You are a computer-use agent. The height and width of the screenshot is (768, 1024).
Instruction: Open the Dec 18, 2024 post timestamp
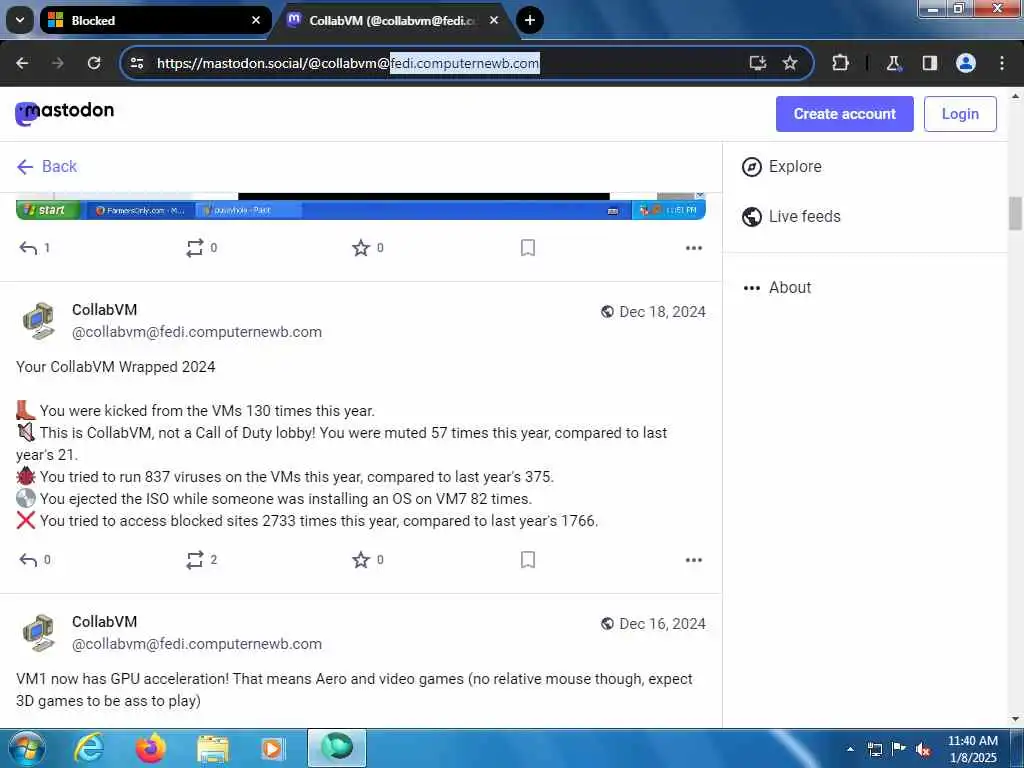pos(662,312)
